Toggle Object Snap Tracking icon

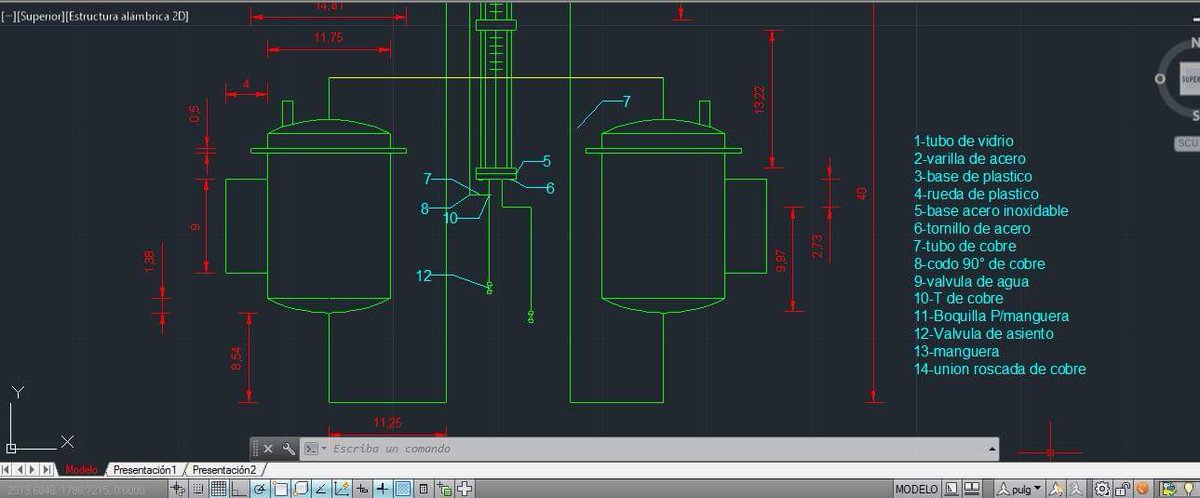(x=321, y=489)
